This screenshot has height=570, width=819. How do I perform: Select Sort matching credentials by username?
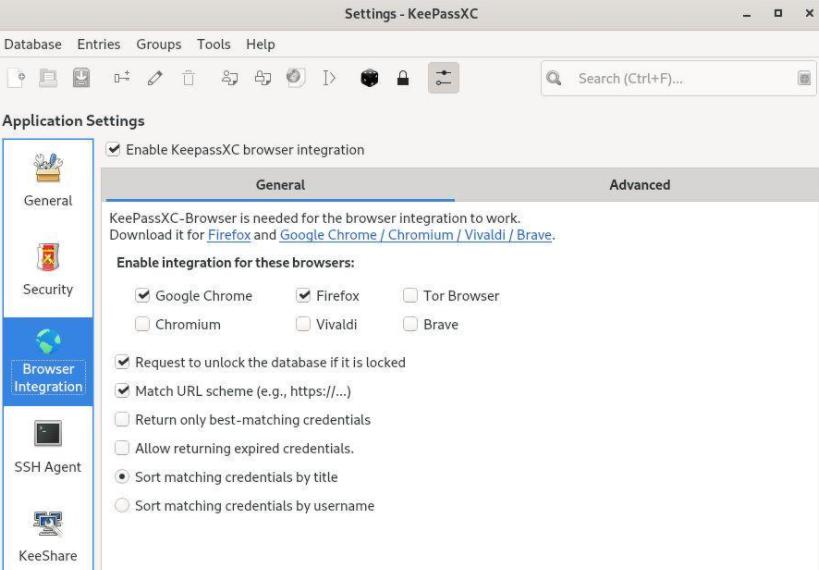pyautogui.click(x=123, y=506)
